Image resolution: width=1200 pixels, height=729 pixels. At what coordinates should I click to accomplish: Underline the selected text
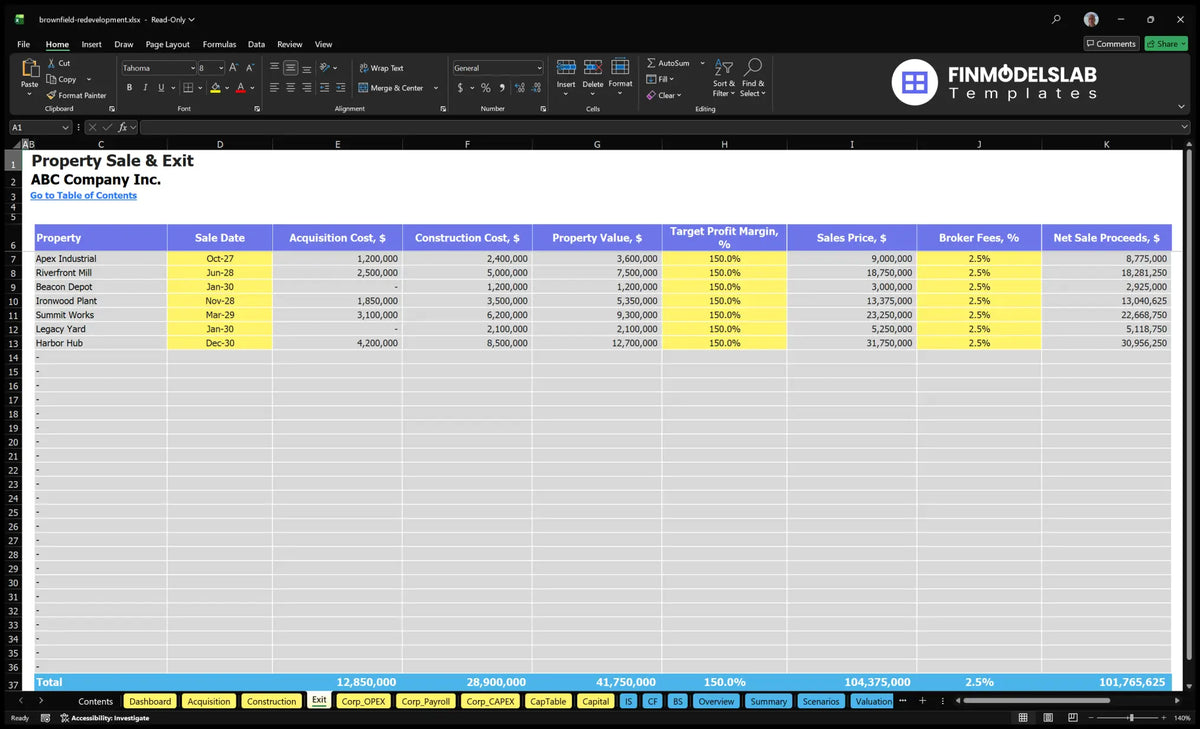[x=160, y=88]
